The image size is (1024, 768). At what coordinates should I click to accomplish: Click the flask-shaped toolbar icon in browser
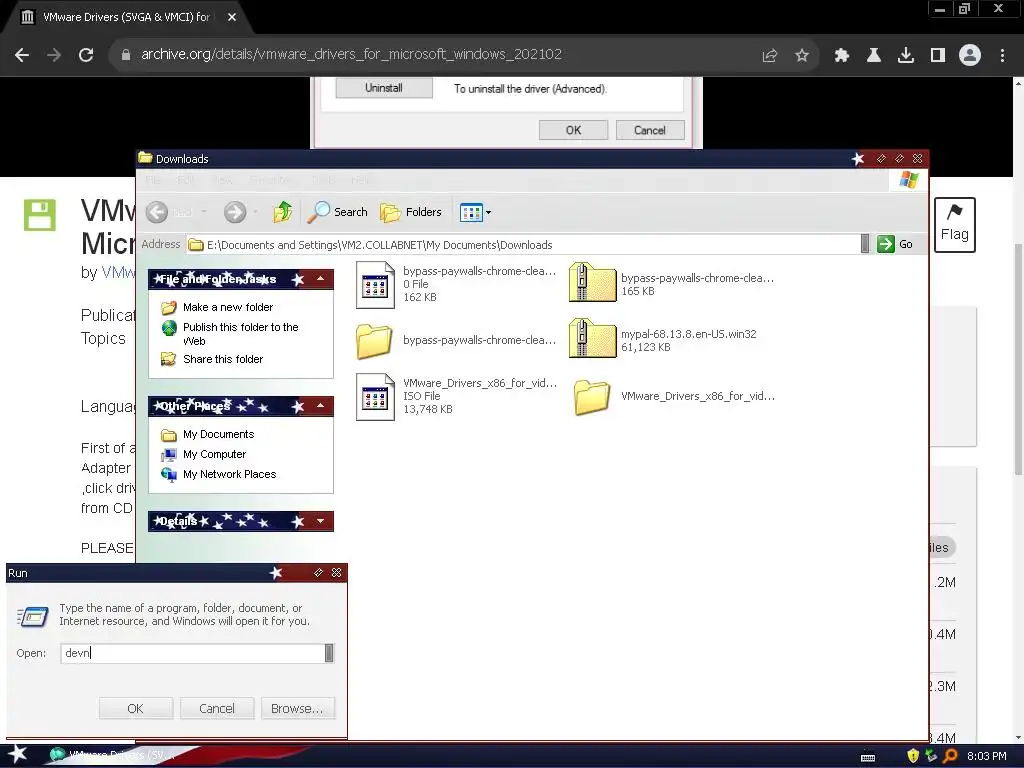point(874,56)
